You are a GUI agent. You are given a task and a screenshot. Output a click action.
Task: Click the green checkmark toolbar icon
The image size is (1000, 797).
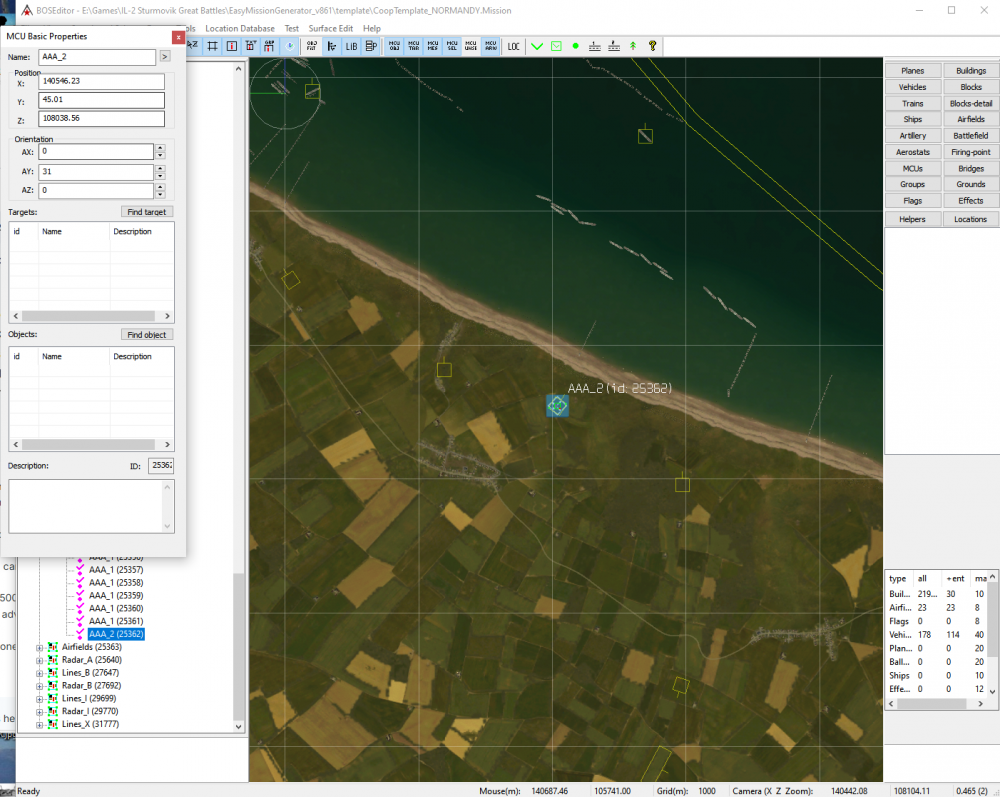click(x=537, y=46)
